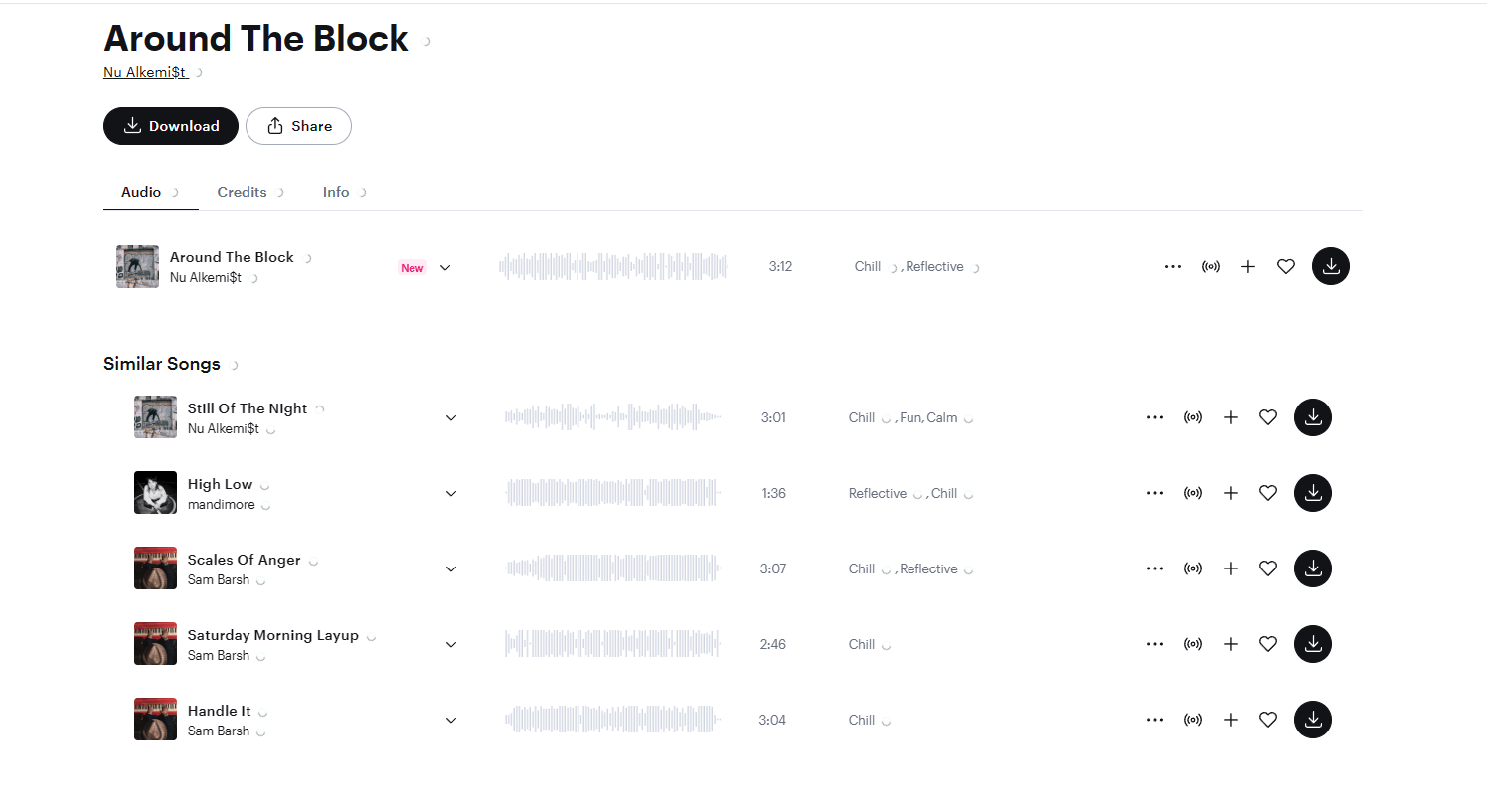Image resolution: width=1487 pixels, height=812 pixels.
Task: Open more options for Around The Block
Action: pyautogui.click(x=1172, y=266)
